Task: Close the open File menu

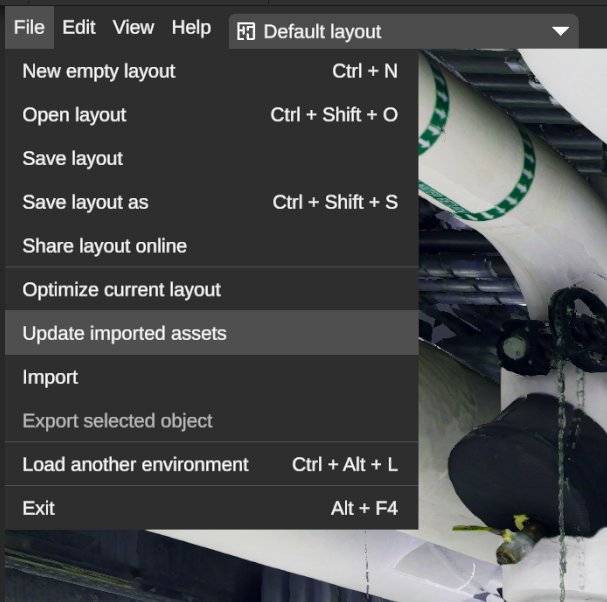Action: click(29, 27)
